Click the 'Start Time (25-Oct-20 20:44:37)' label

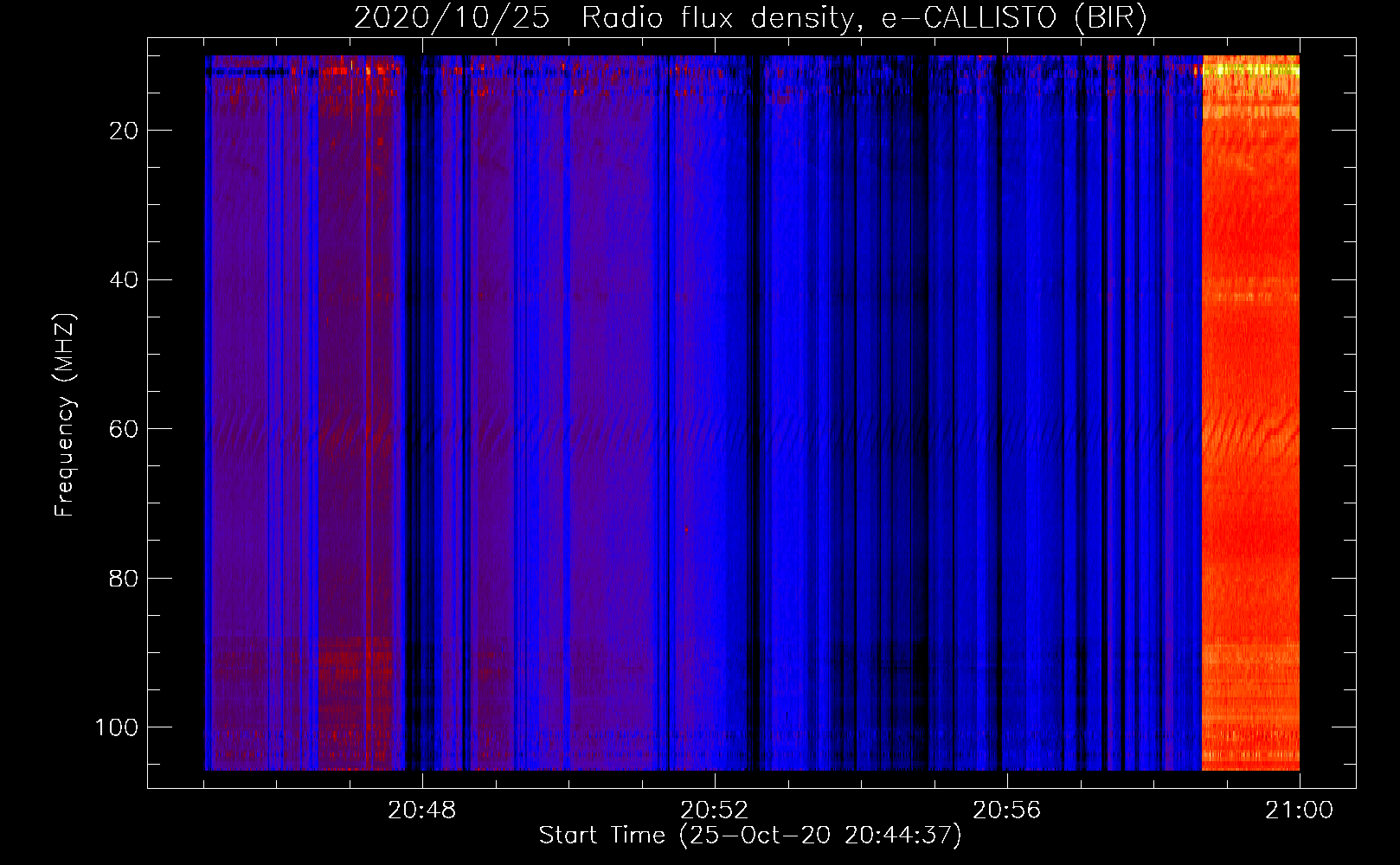coord(750,836)
